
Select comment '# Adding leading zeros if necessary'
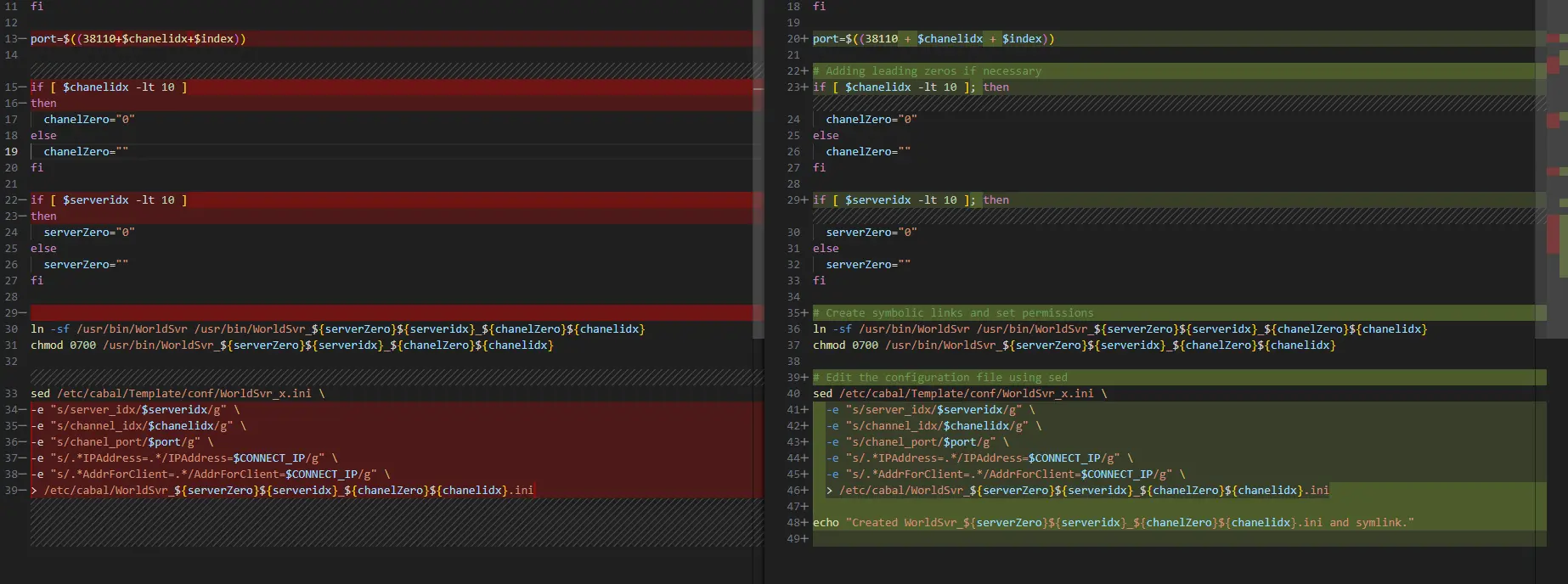(927, 70)
